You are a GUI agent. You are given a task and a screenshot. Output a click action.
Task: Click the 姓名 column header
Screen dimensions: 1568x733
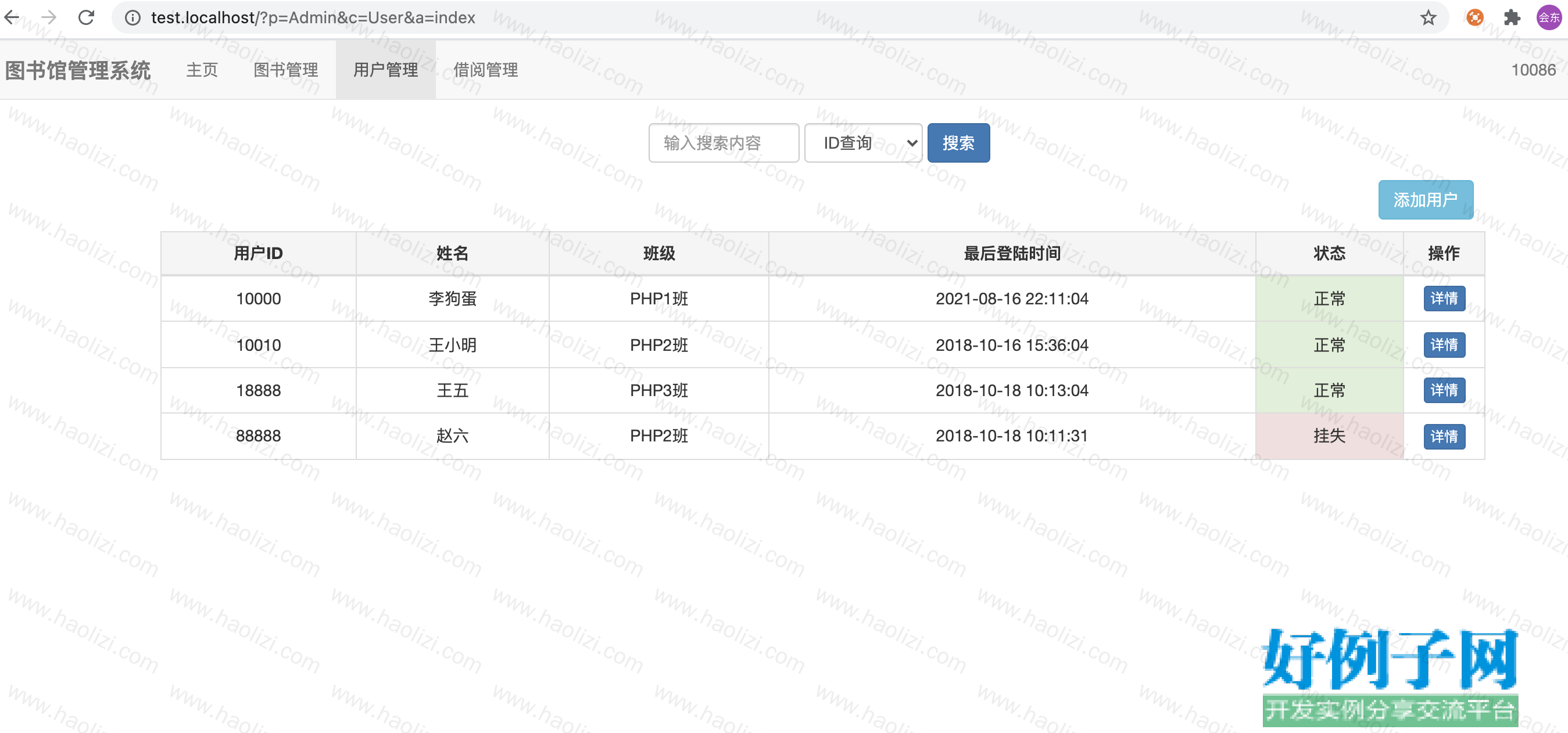tap(452, 253)
